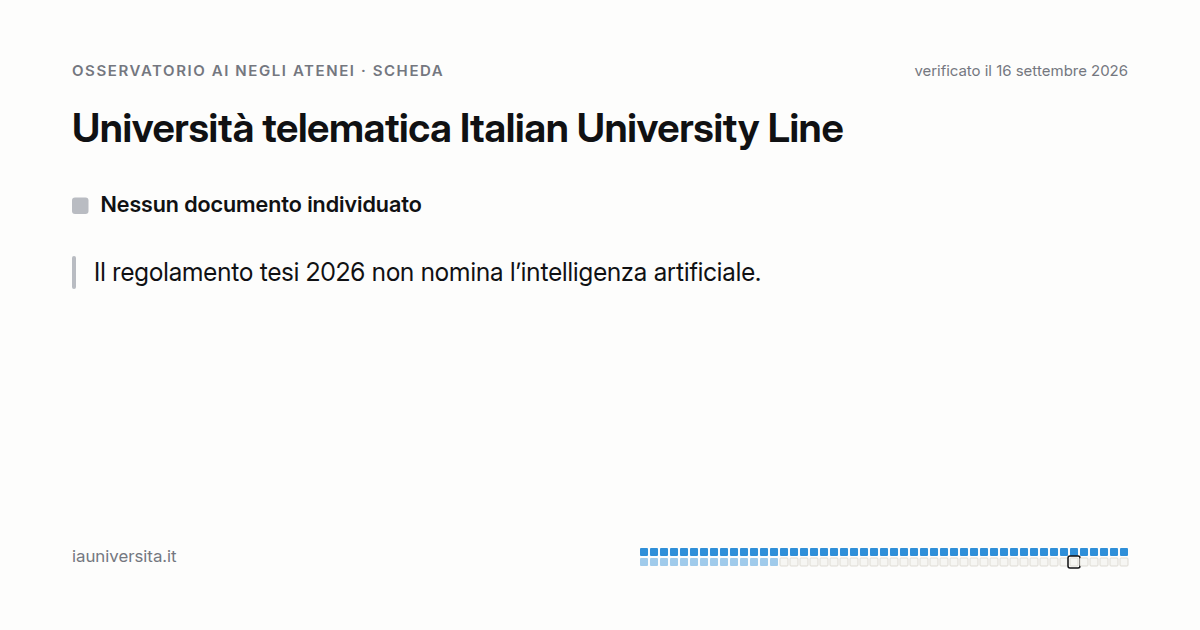Screen dimensions: 1200x630
Task: Click the first empty gray cell in bottom row
Action: coord(784,562)
